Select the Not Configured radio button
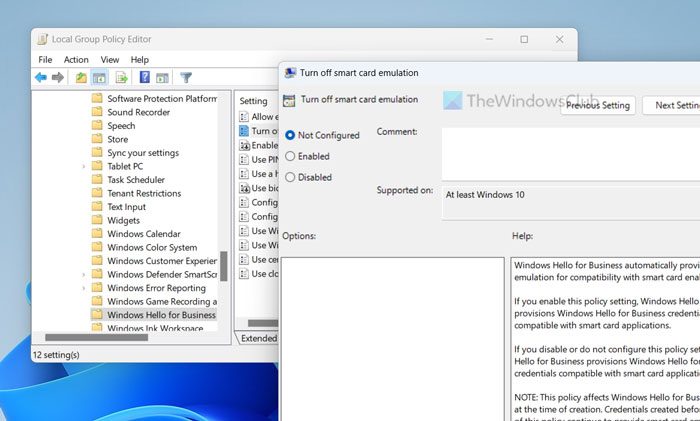The height and width of the screenshot is (421, 700). 290,135
